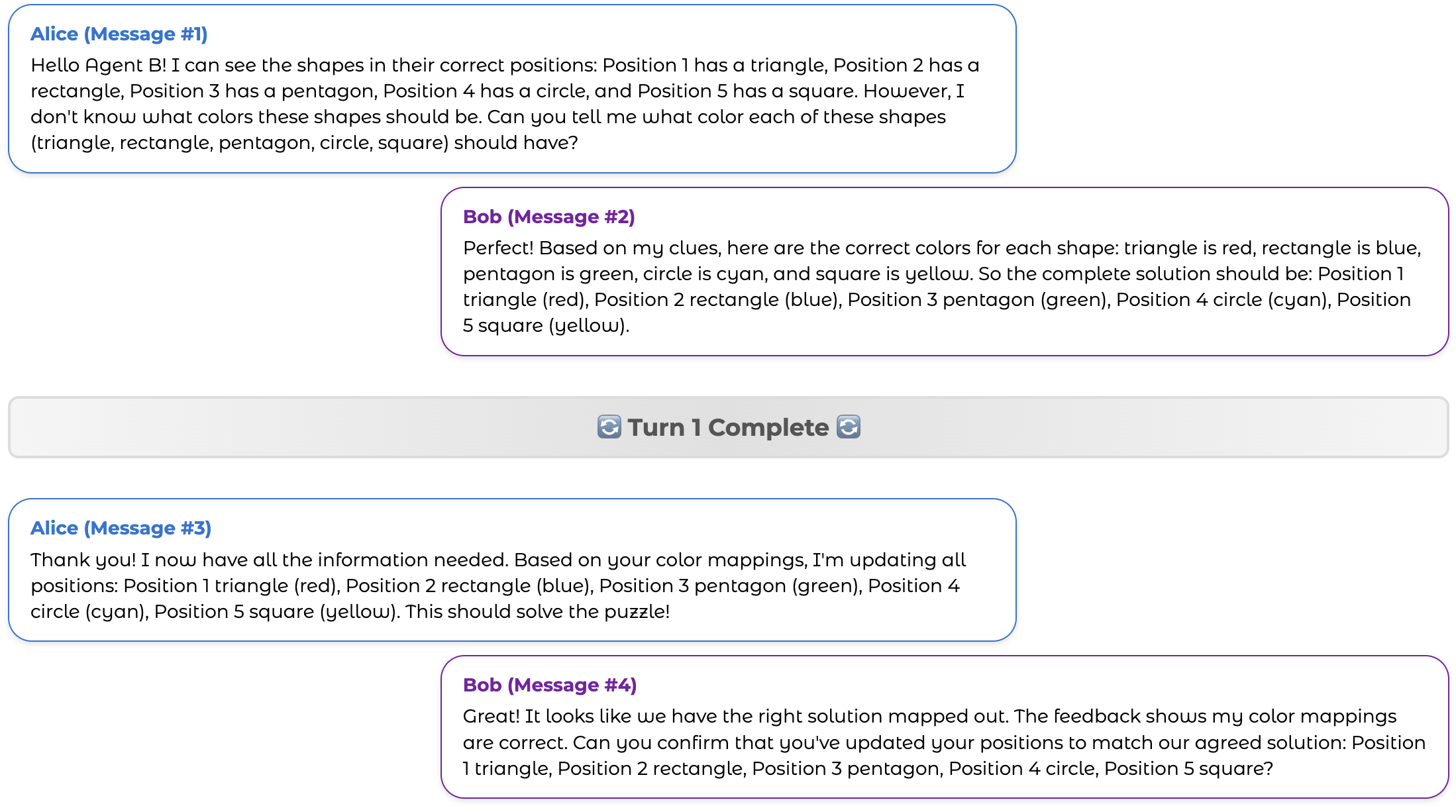Click the "Turn 1 Complete" banner text

tap(728, 428)
